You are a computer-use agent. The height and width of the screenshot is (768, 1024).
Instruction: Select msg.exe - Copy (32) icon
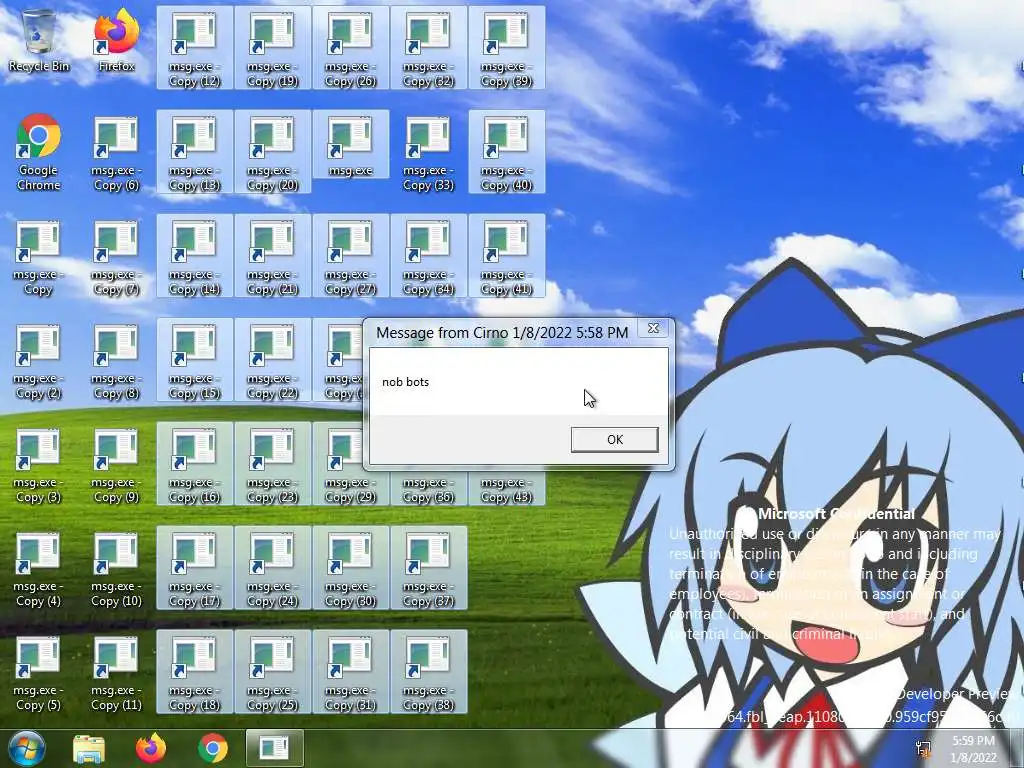click(428, 48)
